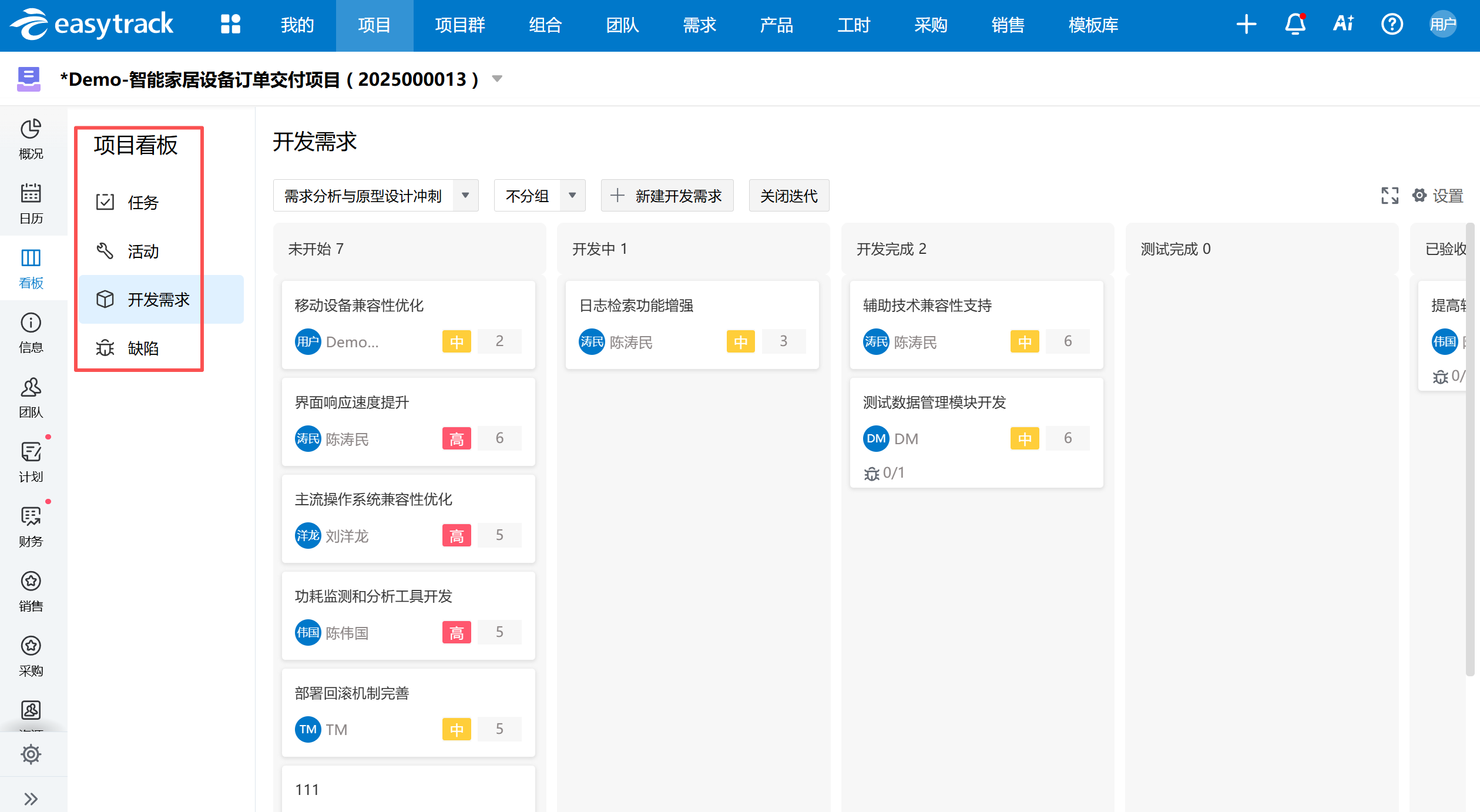Viewport: 1480px width, 812px height.
Task: Switch to the 项目群 top menu
Action: coord(459,25)
